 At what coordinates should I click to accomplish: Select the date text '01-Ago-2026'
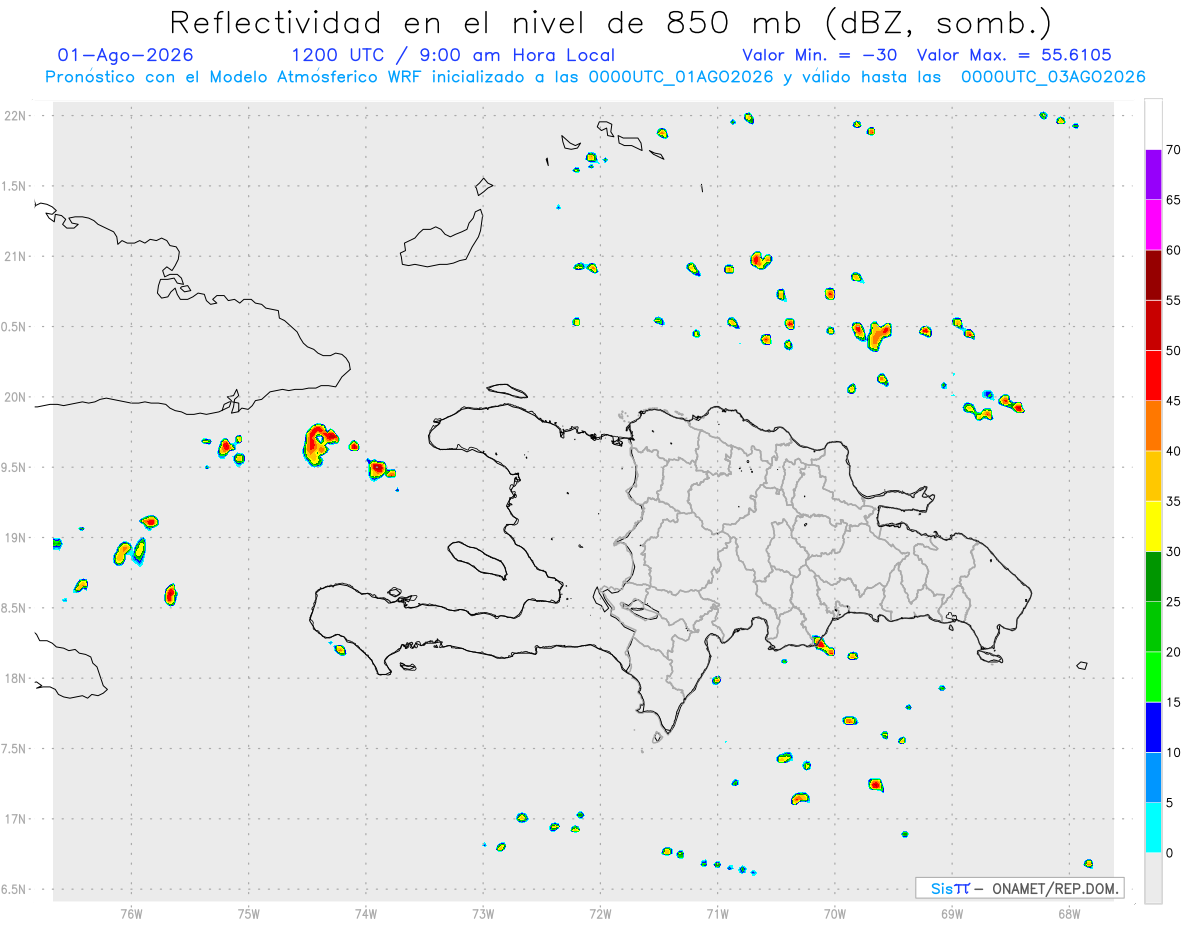click(x=126, y=55)
